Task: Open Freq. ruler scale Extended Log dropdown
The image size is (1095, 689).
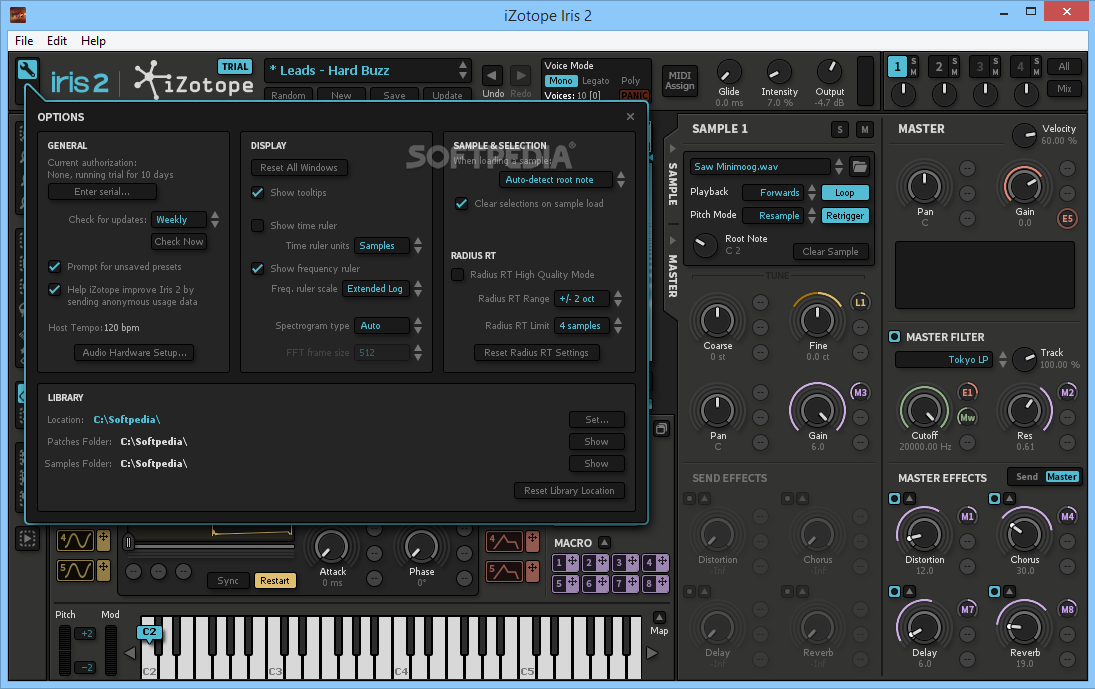Action: tap(376, 289)
